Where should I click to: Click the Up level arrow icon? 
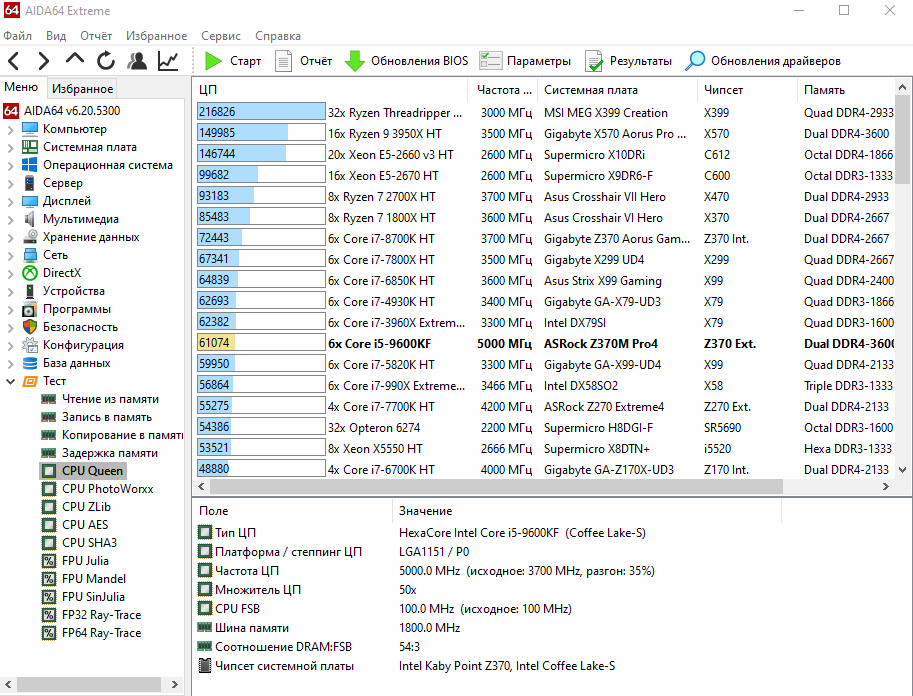tap(75, 61)
